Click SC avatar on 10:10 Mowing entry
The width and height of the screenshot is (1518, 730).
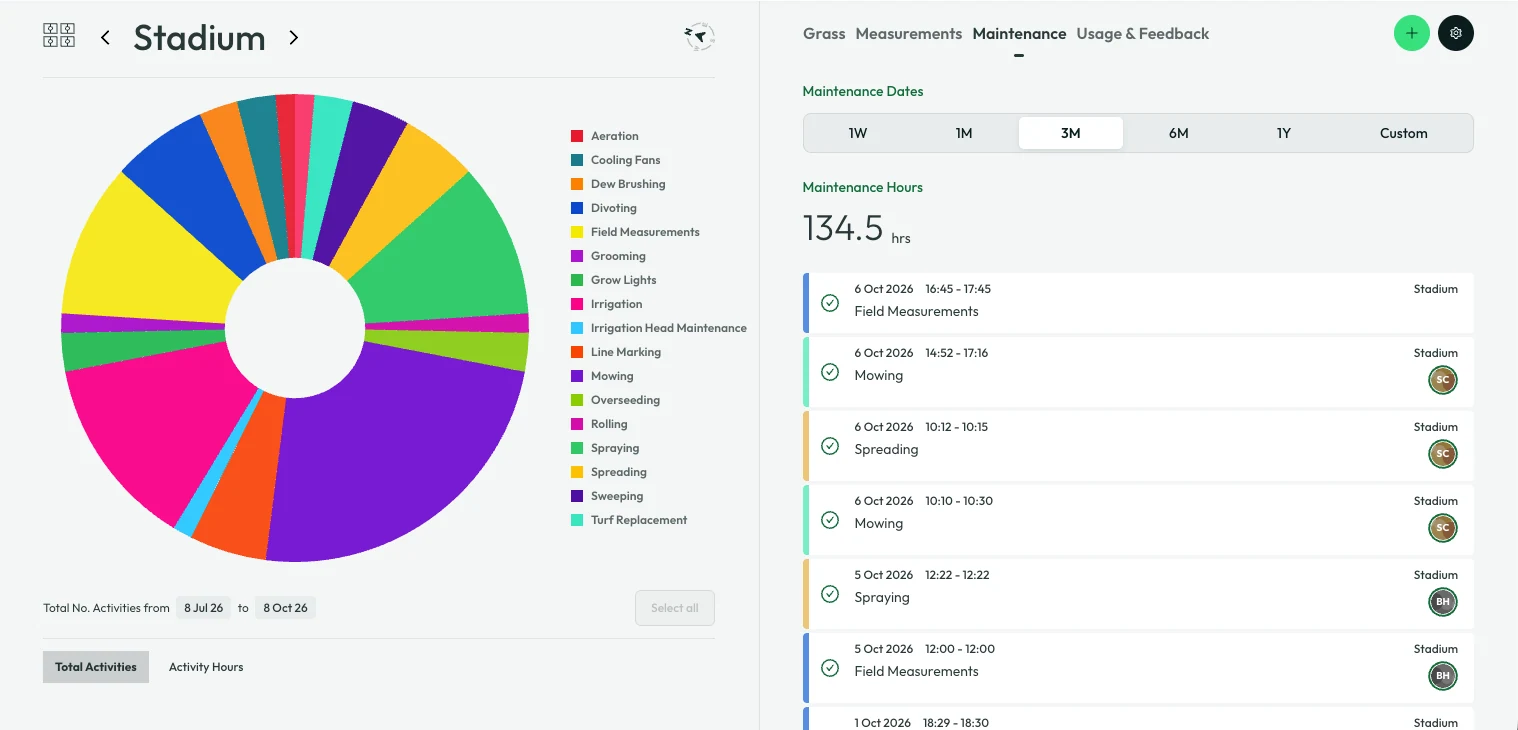1442,528
